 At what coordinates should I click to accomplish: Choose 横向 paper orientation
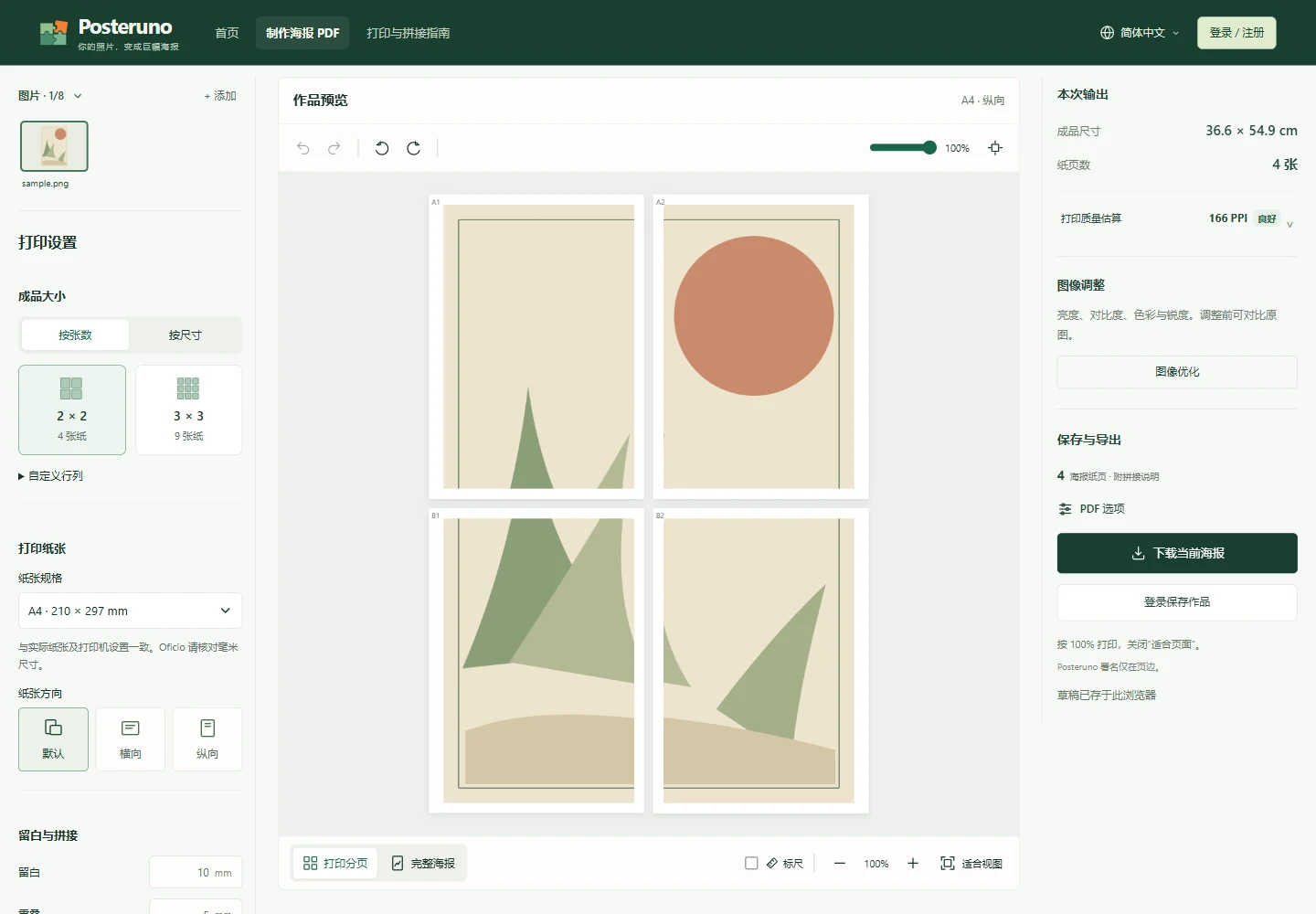click(x=131, y=739)
